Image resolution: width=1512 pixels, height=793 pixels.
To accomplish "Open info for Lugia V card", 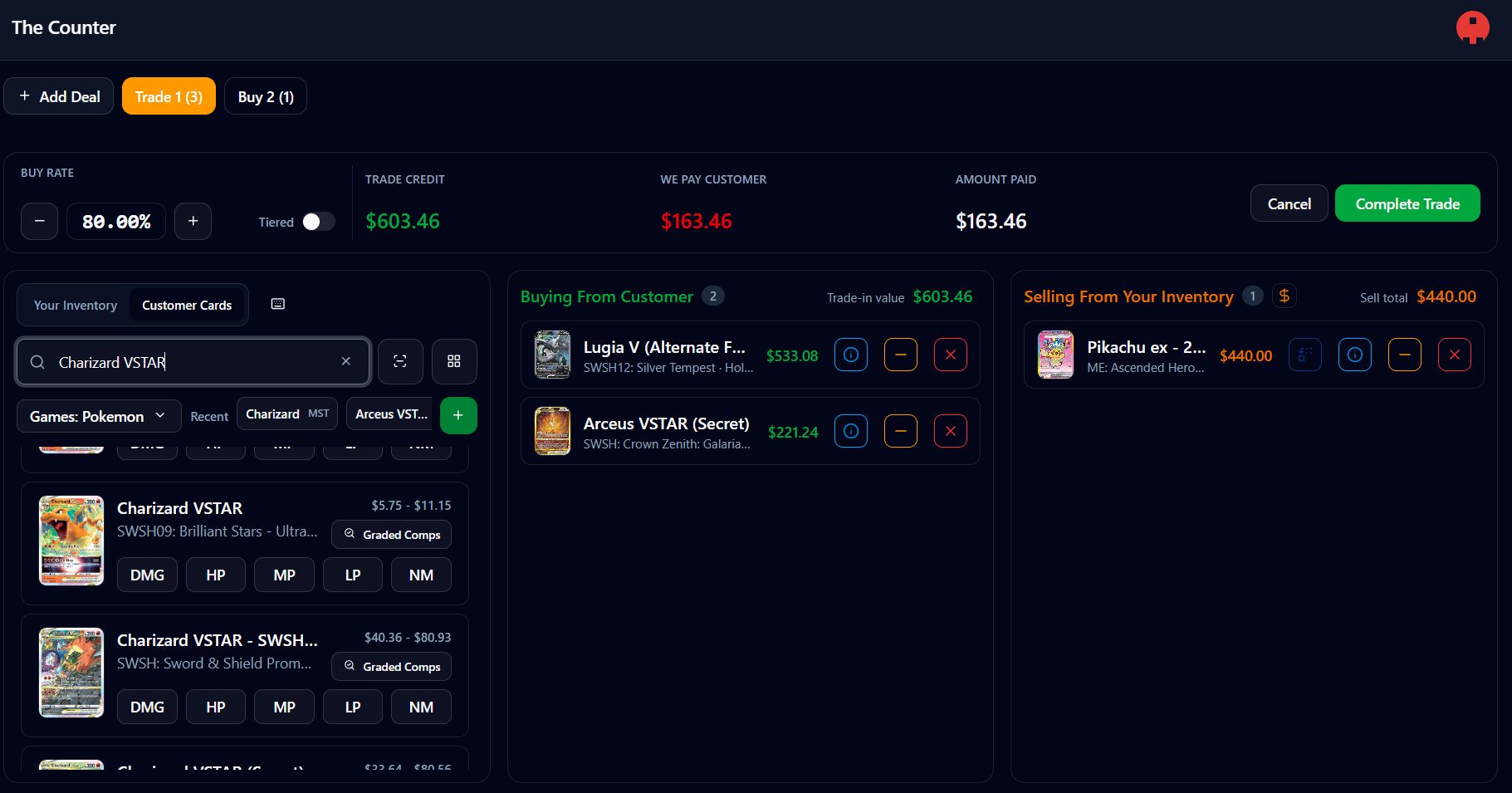I will pyautogui.click(x=851, y=355).
